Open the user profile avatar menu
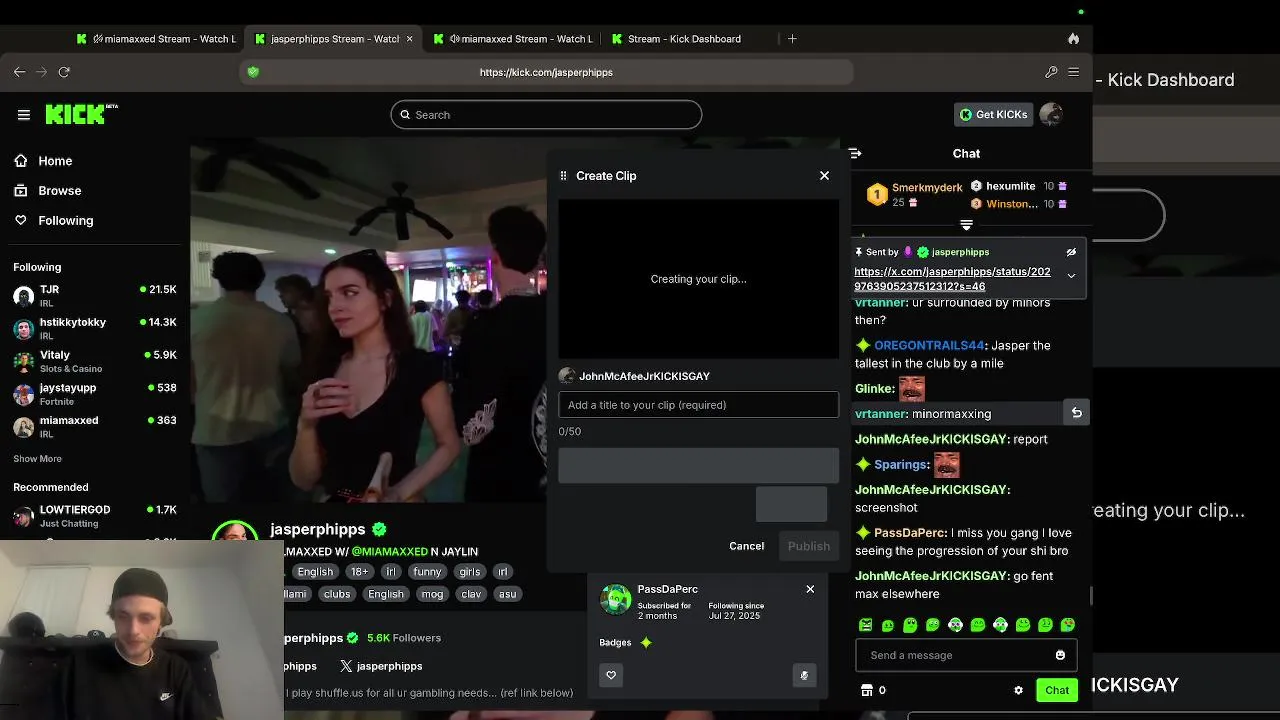 (x=1050, y=115)
